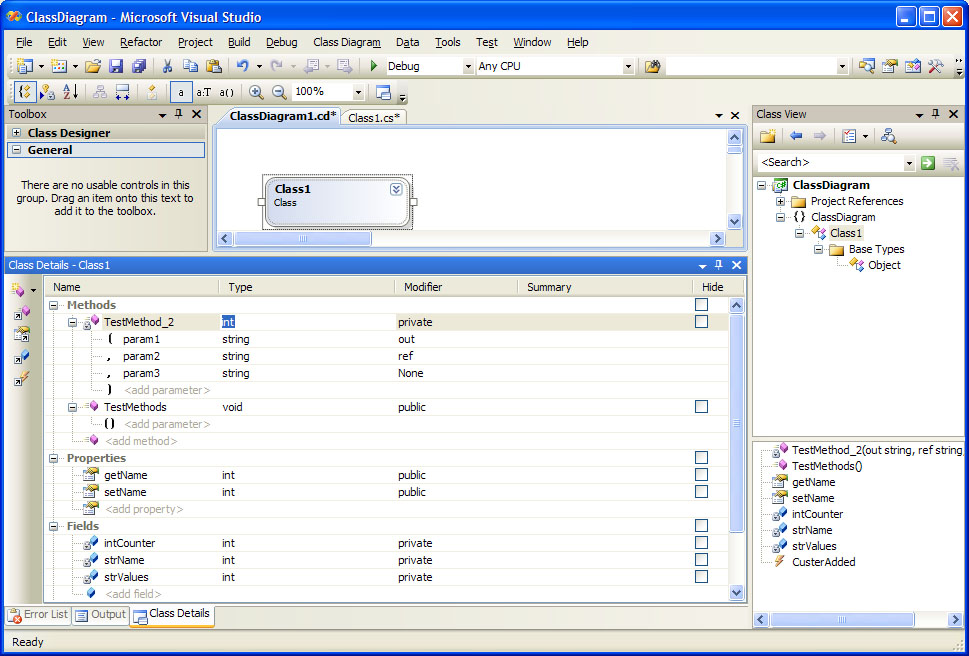Click the Copy icon in the toolbar
This screenshot has height=656, width=969.
pos(190,65)
